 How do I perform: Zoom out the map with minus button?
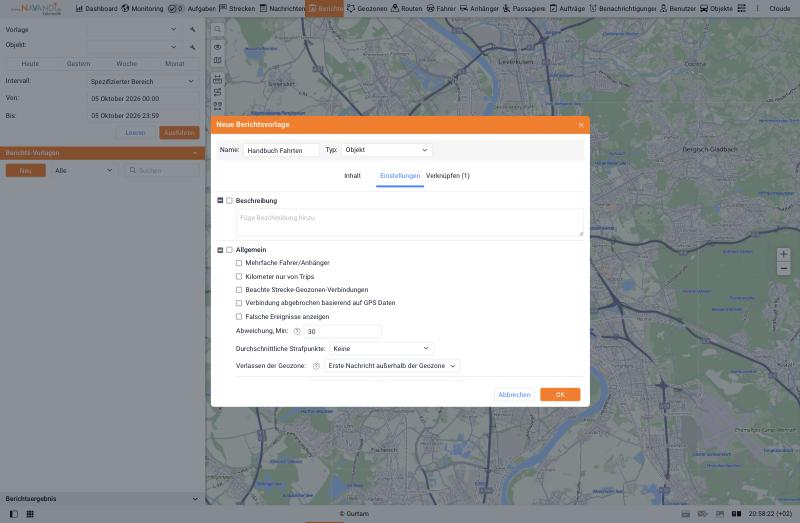click(783, 268)
